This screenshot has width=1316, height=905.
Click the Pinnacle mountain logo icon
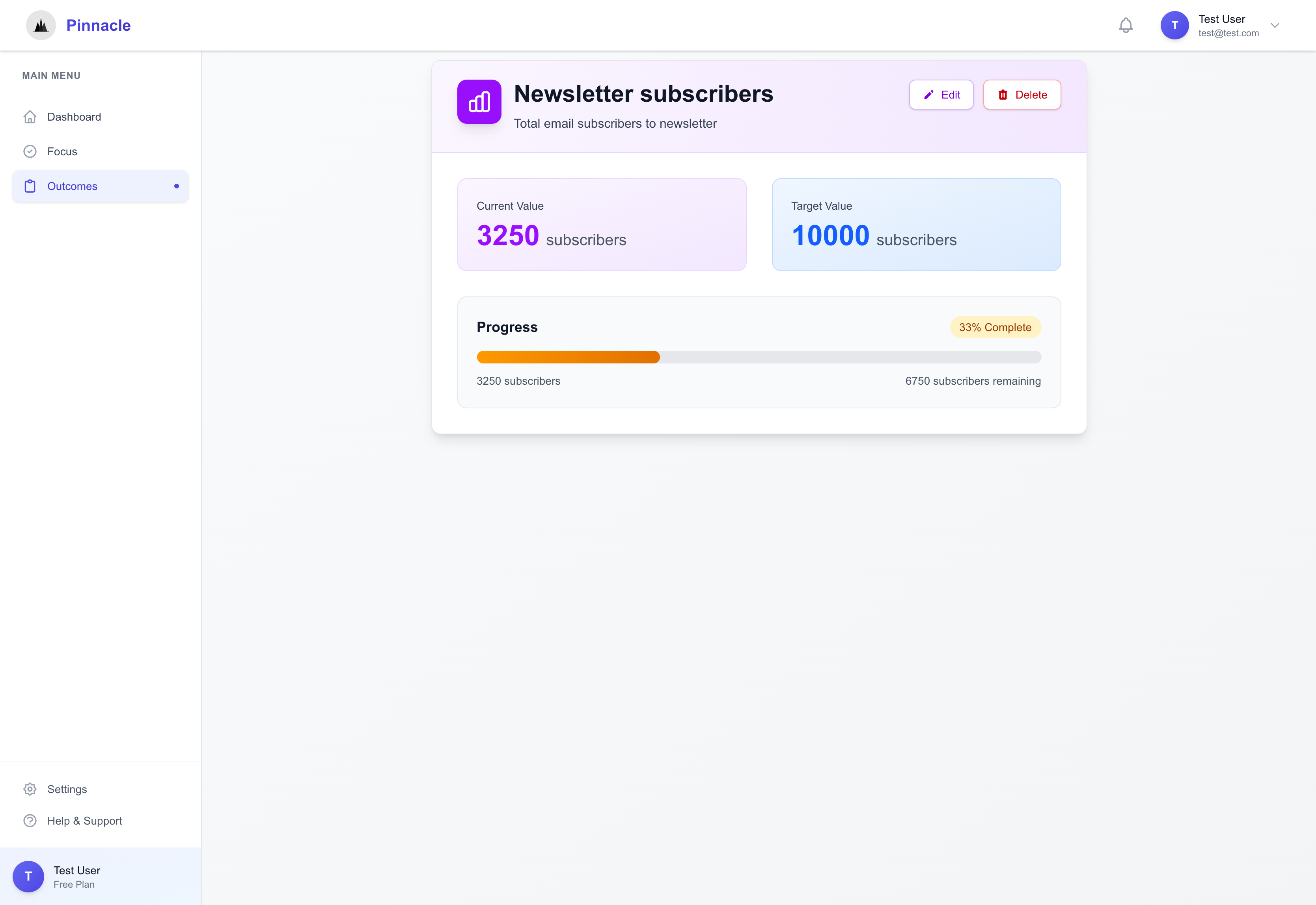[x=41, y=26]
